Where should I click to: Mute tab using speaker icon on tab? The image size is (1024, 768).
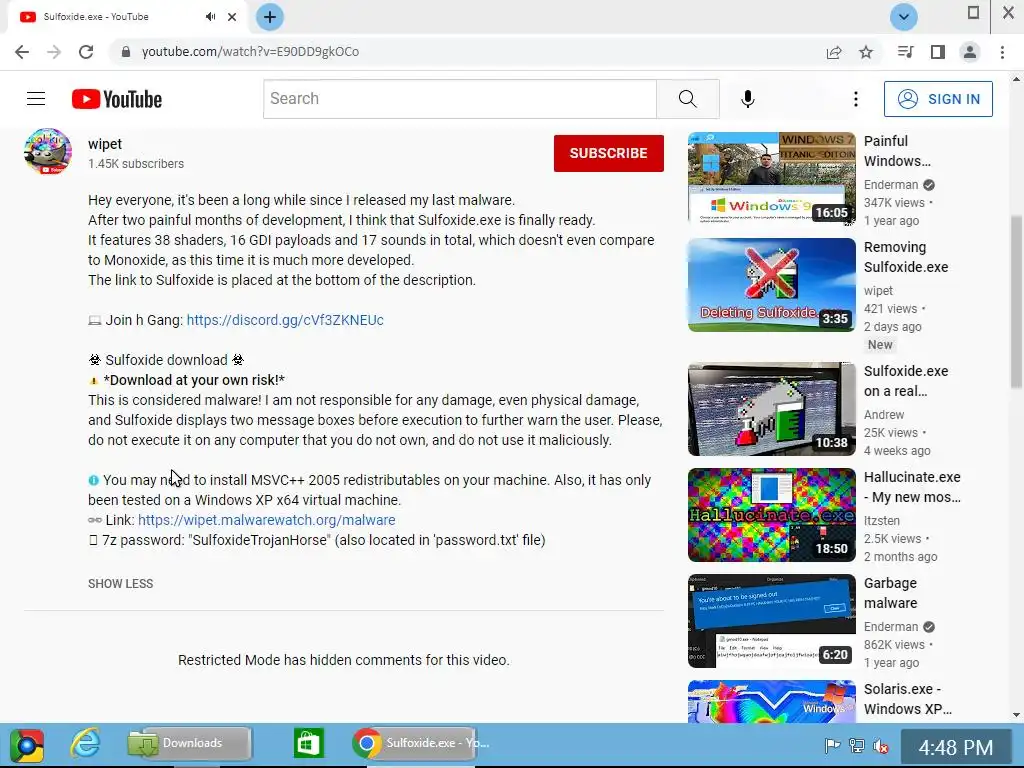[210, 17]
